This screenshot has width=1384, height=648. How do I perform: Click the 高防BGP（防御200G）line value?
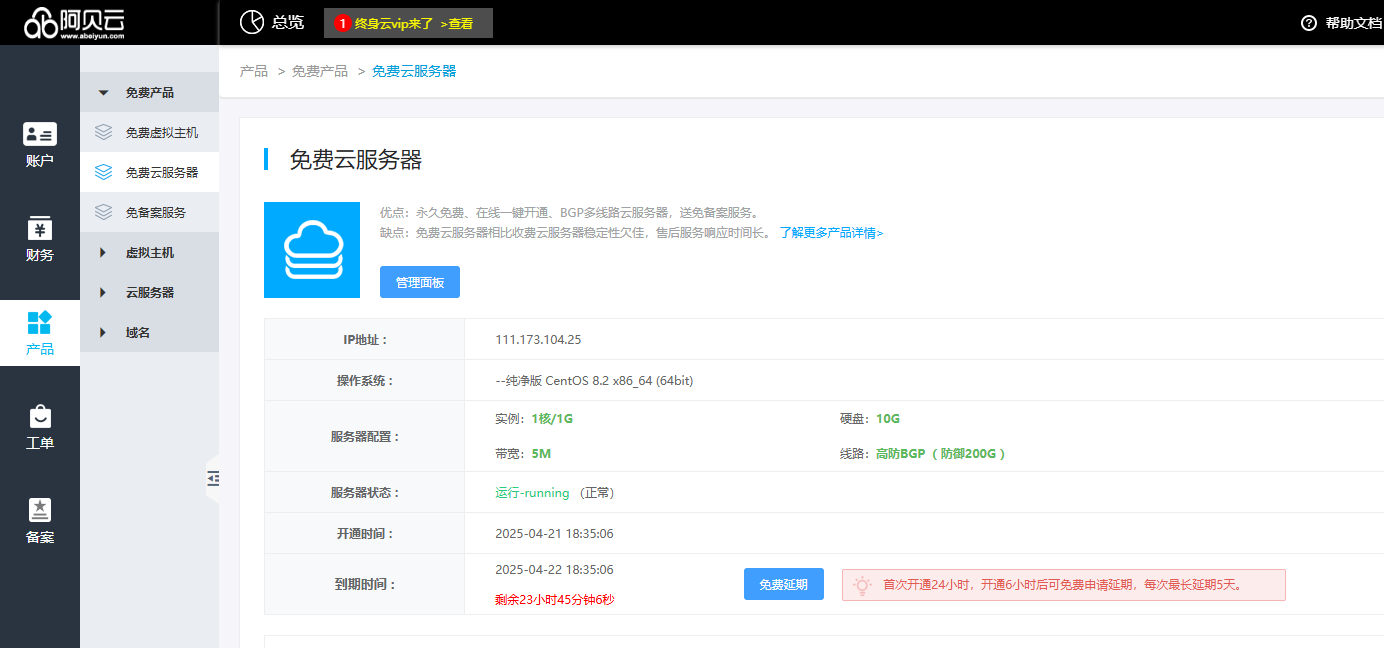point(940,453)
